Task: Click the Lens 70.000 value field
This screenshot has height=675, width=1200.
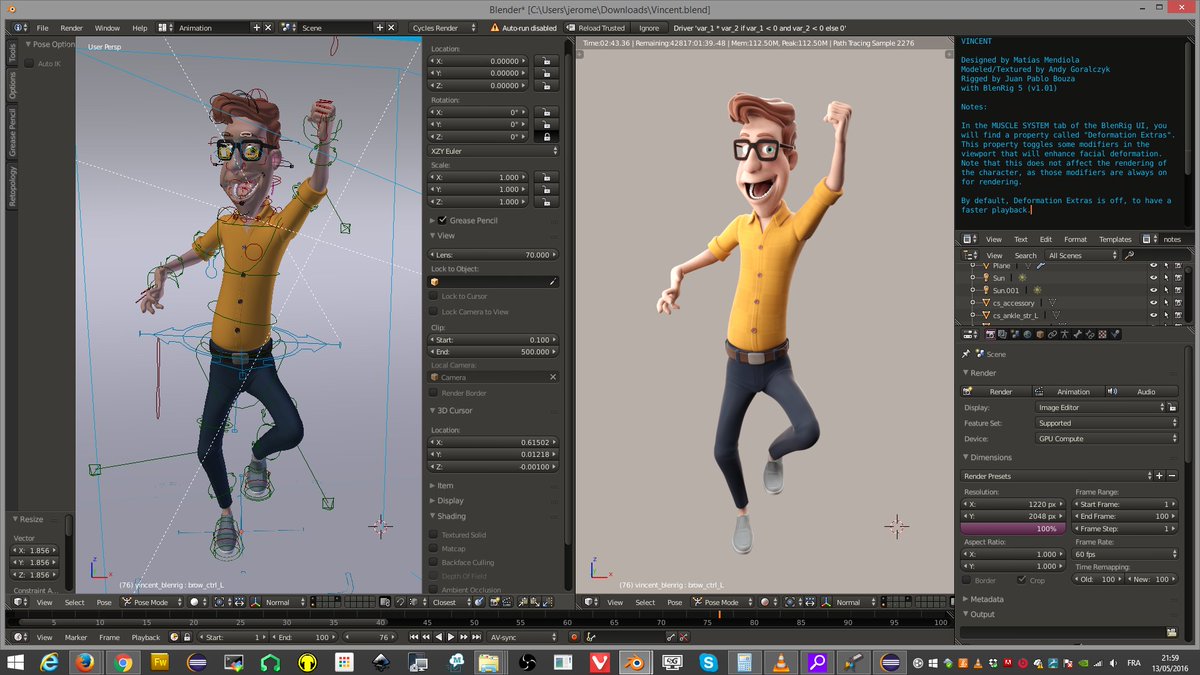Action: (494, 255)
